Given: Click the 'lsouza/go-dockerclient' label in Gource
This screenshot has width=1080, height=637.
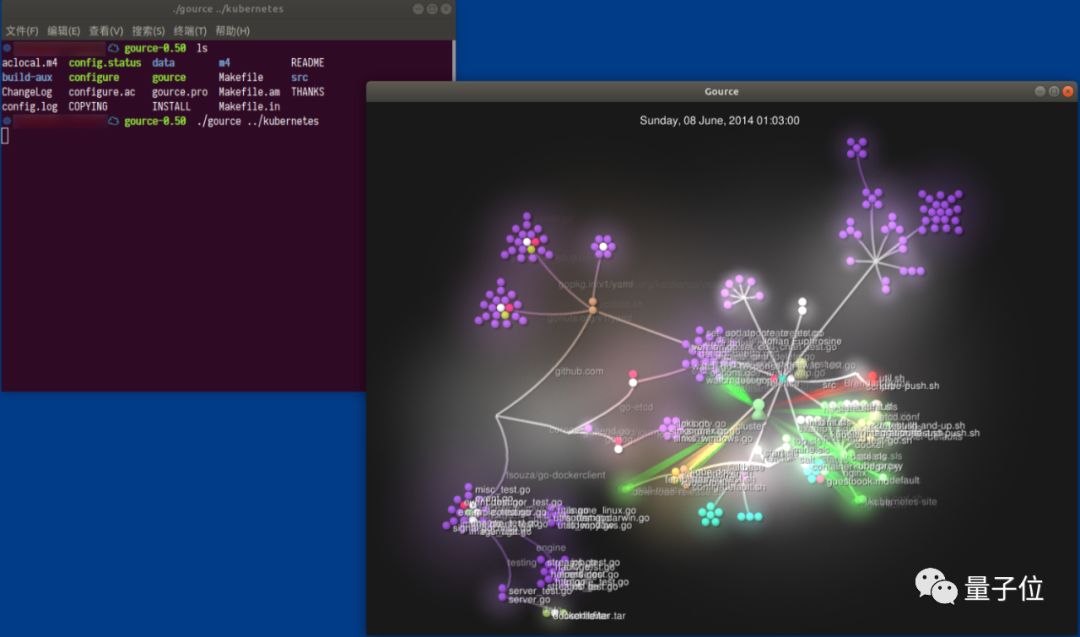Looking at the screenshot, I should tap(555, 475).
